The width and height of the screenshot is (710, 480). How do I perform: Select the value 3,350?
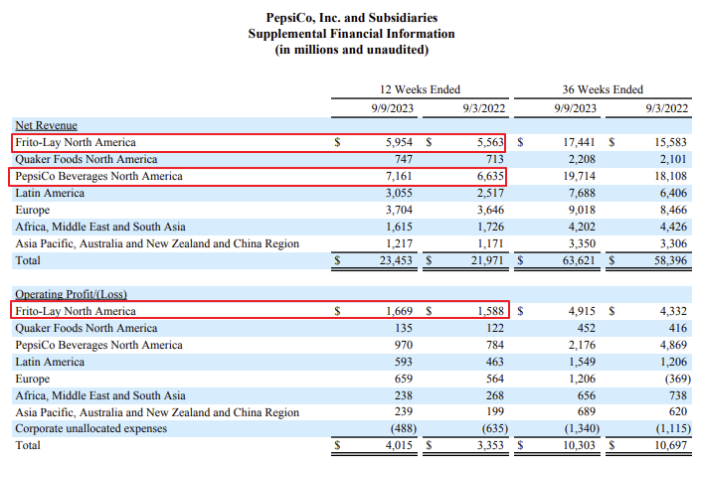coord(582,244)
